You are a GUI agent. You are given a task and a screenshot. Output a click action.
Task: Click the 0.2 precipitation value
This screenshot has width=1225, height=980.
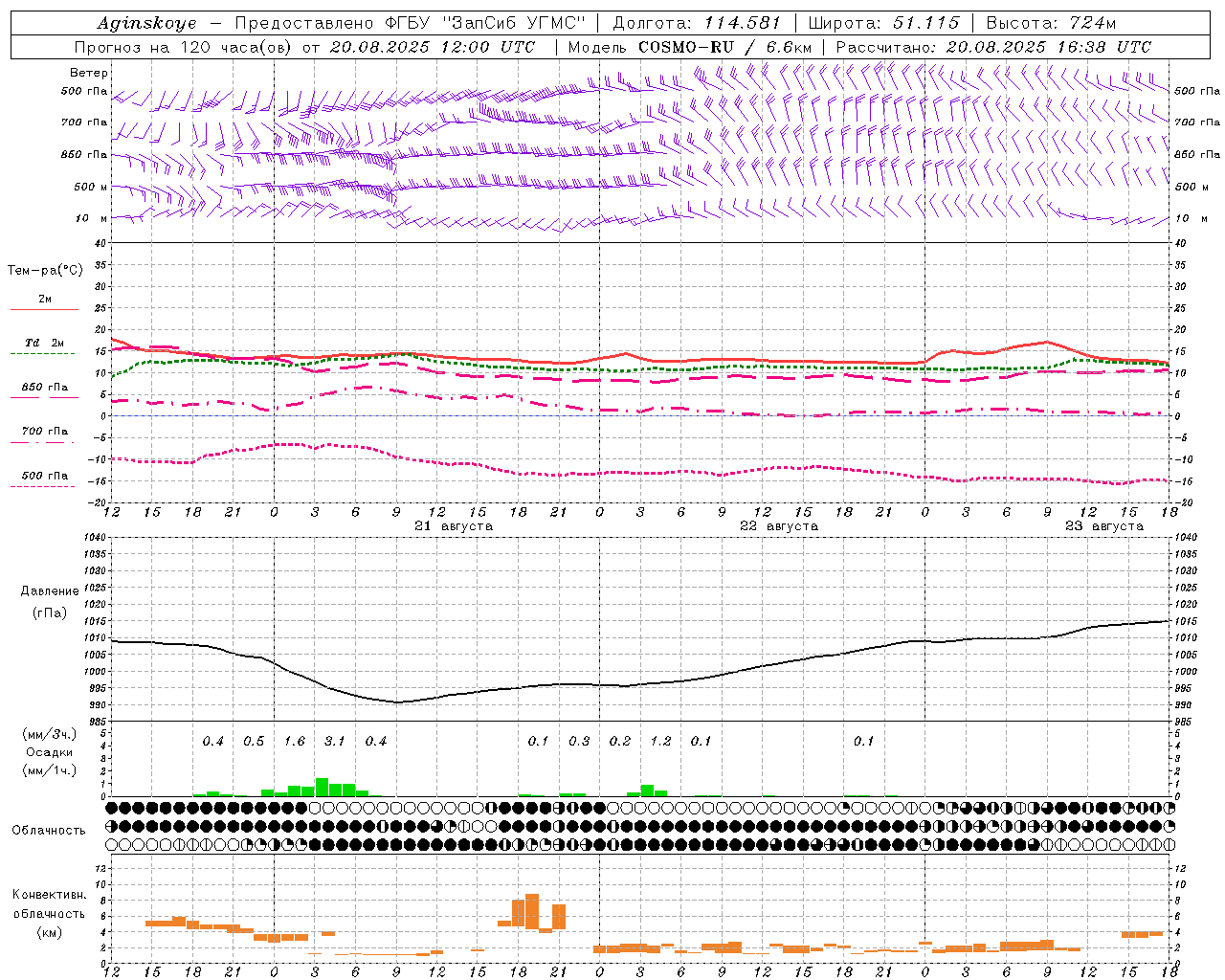pyautogui.click(x=620, y=742)
